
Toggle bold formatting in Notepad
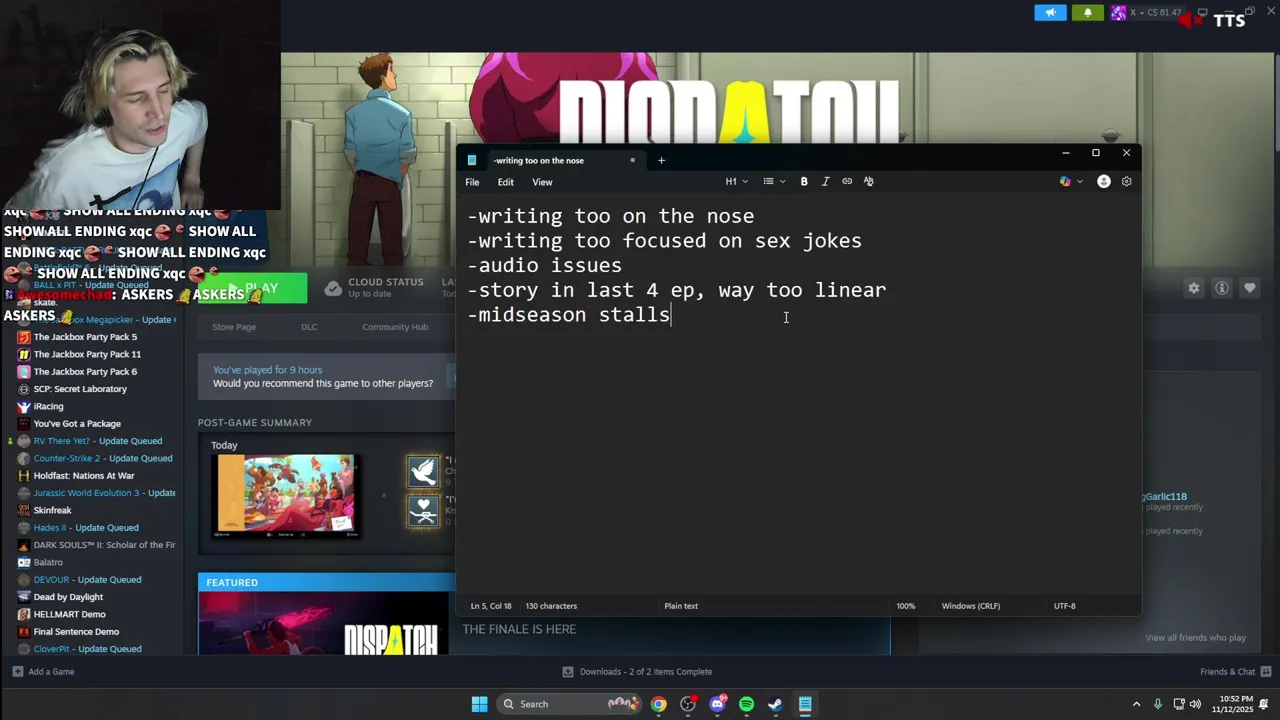tap(804, 181)
